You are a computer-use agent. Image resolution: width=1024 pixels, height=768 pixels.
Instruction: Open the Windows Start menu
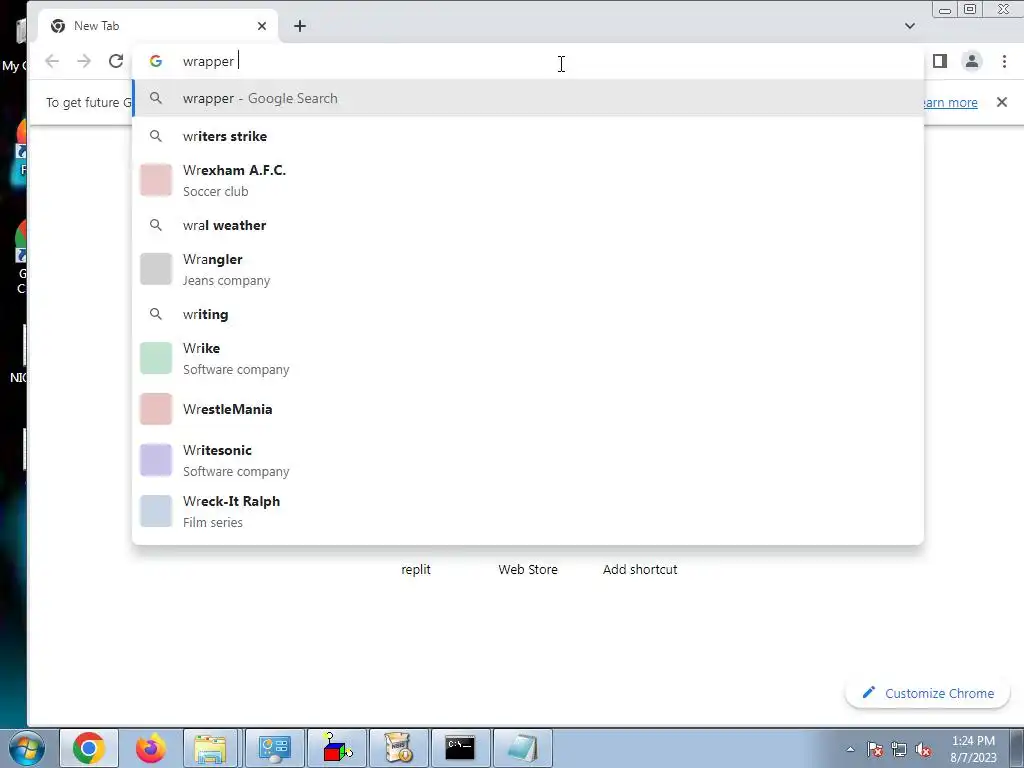click(27, 748)
